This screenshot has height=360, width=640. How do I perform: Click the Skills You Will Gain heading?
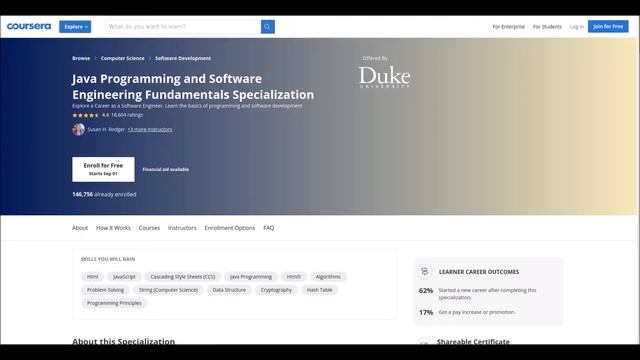pyautogui.click(x=108, y=259)
